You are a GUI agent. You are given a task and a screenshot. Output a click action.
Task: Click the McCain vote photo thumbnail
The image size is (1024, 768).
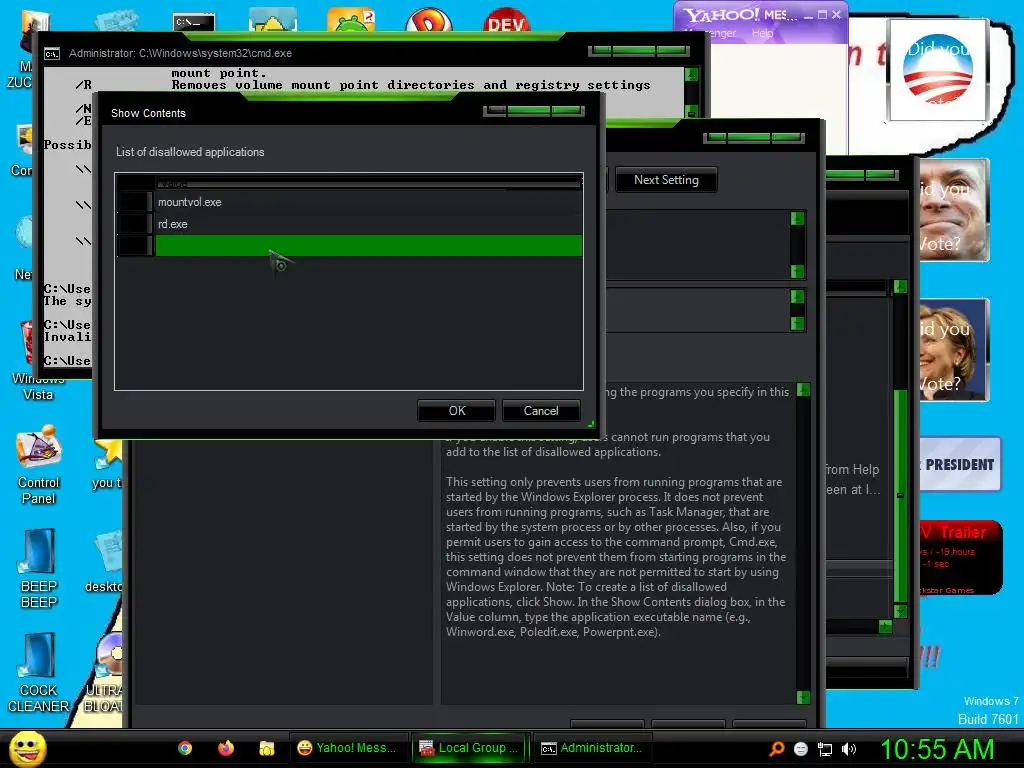tap(953, 210)
